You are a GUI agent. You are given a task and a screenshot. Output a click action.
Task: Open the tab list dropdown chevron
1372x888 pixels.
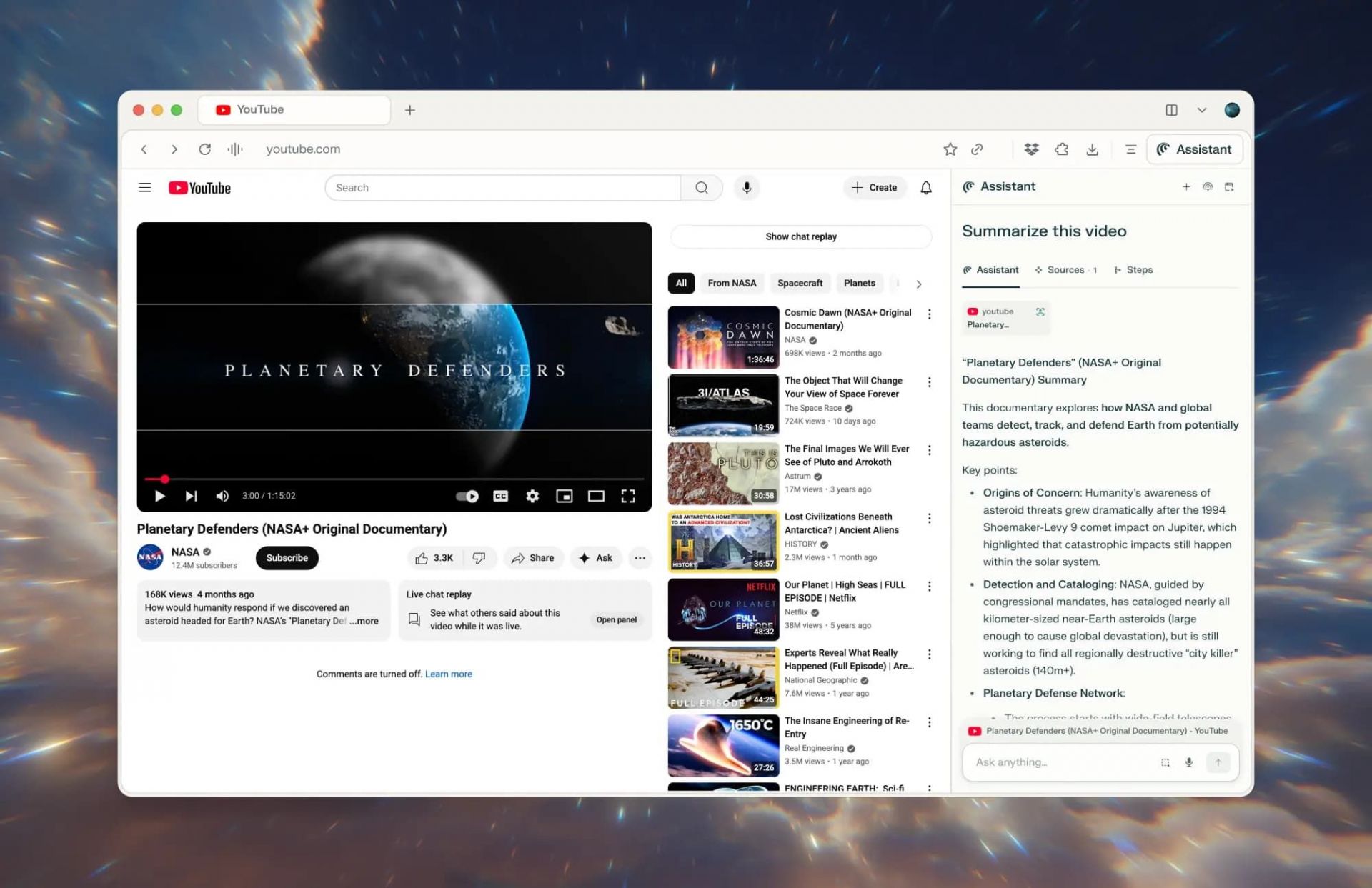1202,110
